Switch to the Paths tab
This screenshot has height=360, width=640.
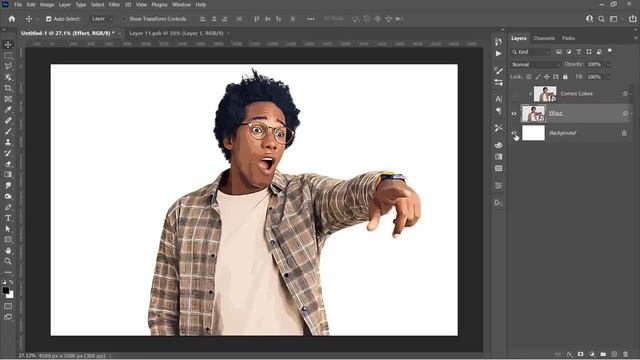568,38
